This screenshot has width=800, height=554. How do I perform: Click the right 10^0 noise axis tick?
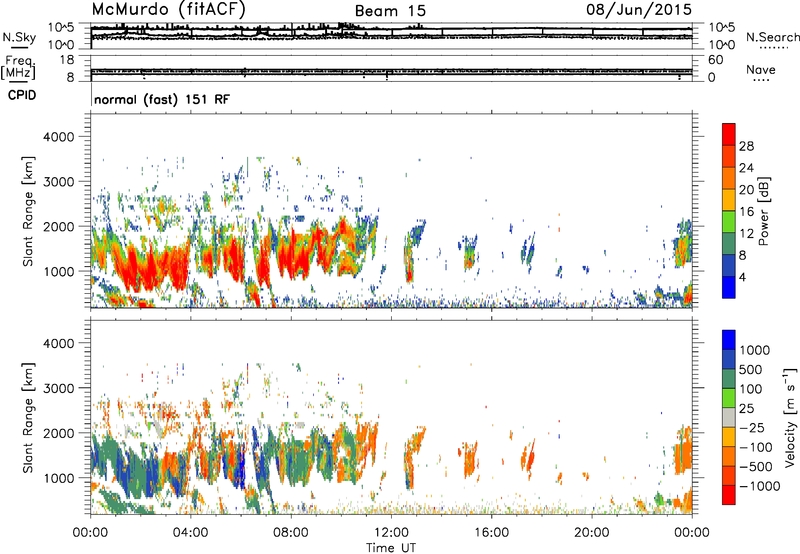coord(721,45)
